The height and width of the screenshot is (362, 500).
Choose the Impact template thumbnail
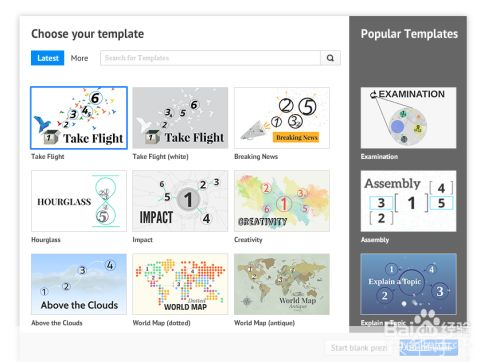pyautogui.click(x=180, y=201)
